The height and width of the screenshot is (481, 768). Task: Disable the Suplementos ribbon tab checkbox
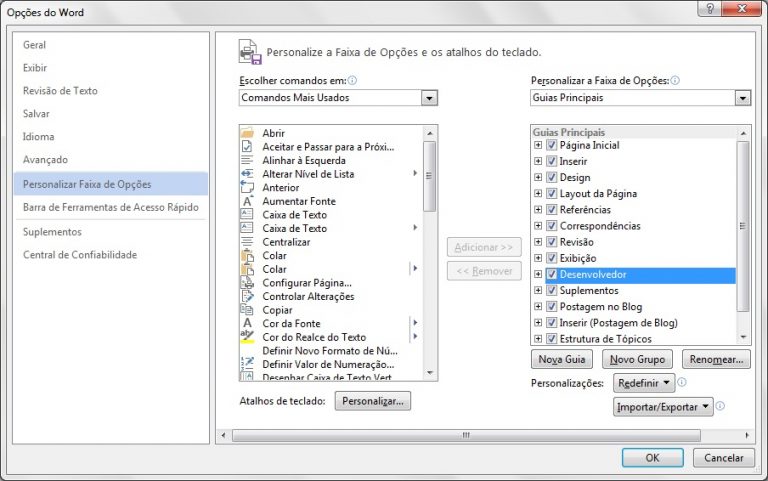pyautogui.click(x=551, y=291)
